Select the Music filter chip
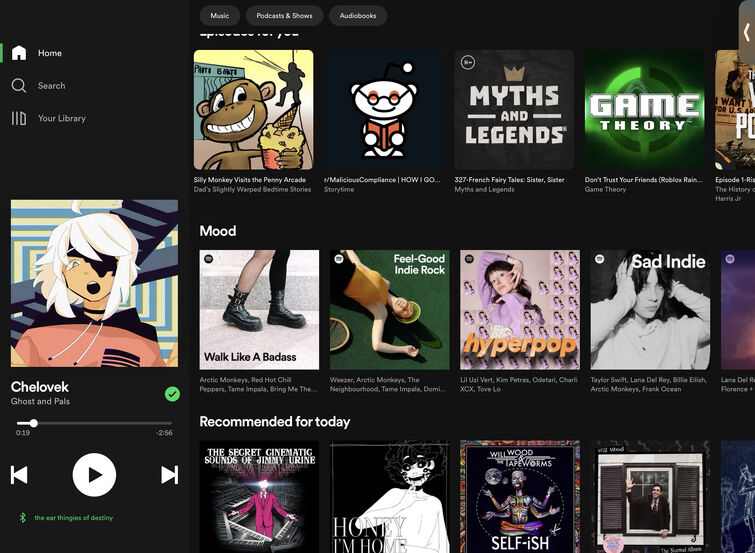This screenshot has height=553, width=755. (x=220, y=15)
